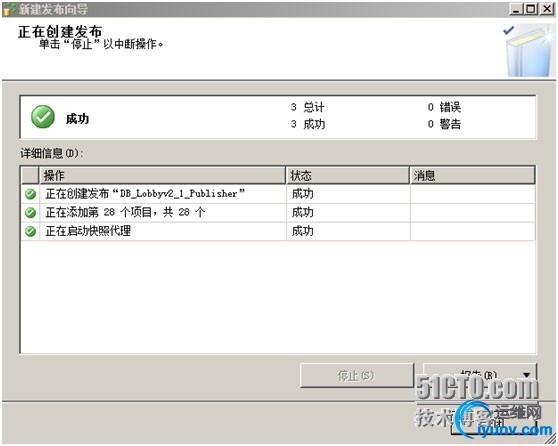The image size is (558, 446).
Task: Click the bold 成功 overall status label
Action: point(77,119)
